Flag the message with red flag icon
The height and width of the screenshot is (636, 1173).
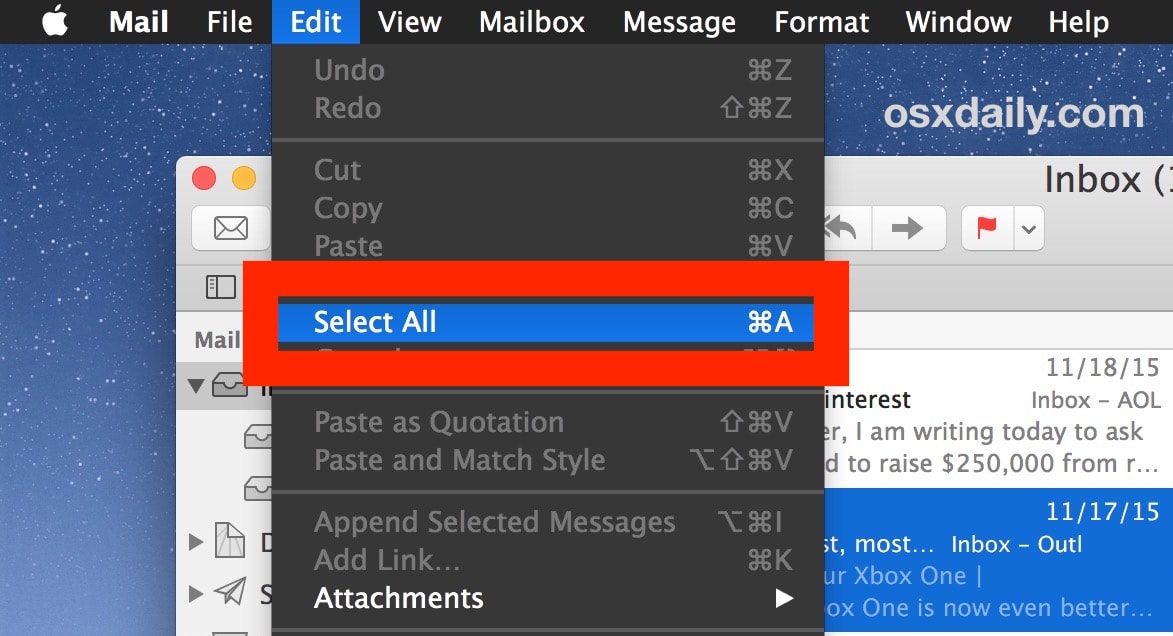987,228
